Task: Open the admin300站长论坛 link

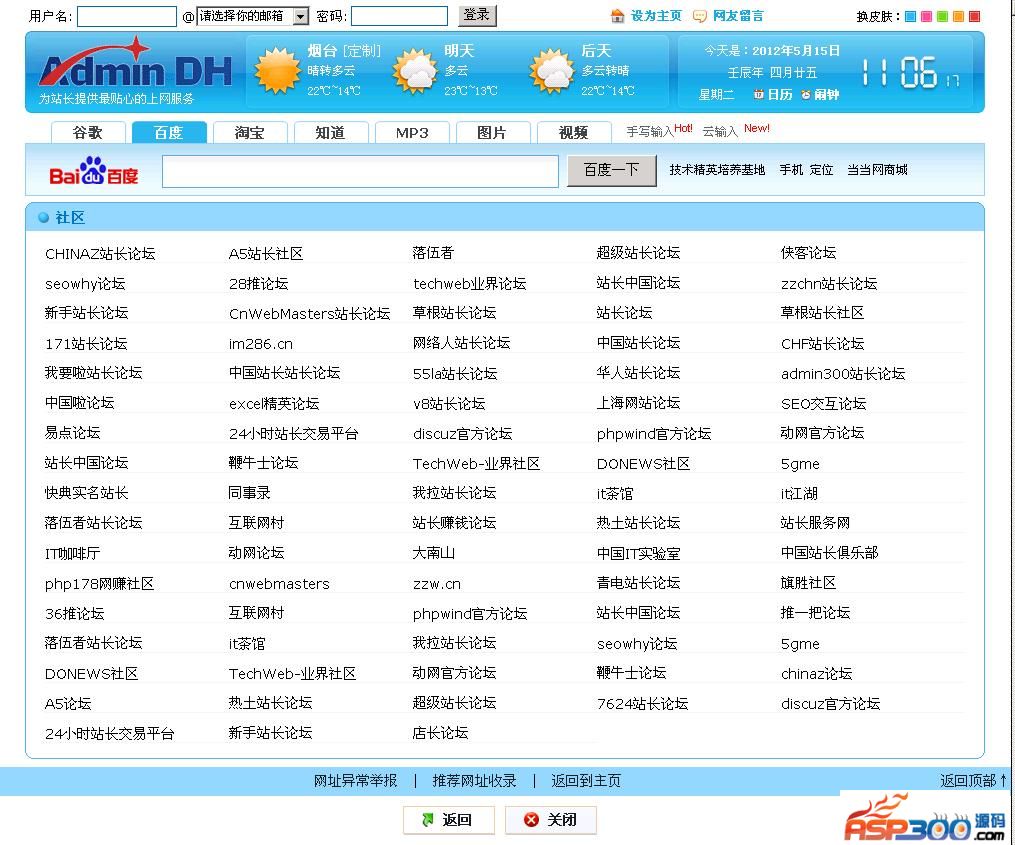Action: click(x=843, y=374)
